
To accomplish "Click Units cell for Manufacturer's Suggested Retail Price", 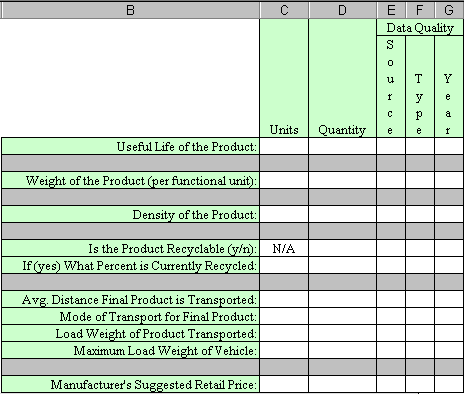I will tap(284, 384).
